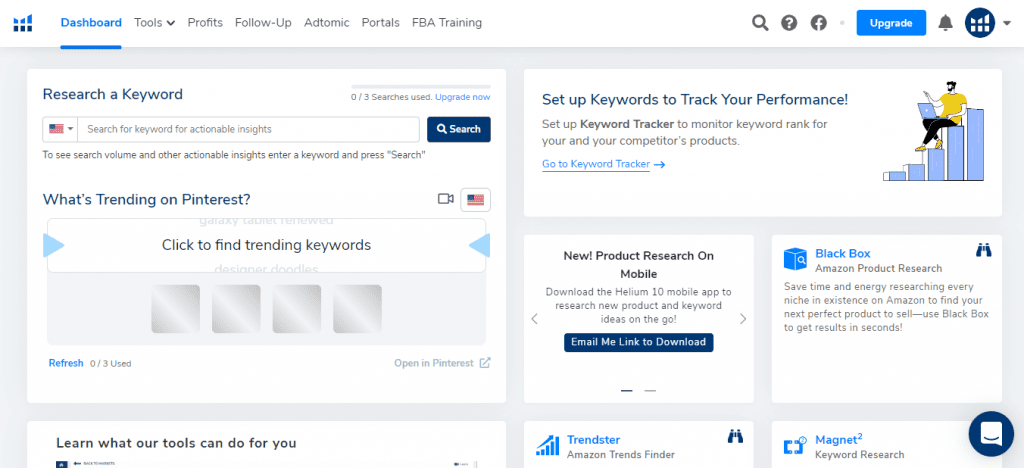Open the Trendster title link
1024x468 pixels.
594,440
